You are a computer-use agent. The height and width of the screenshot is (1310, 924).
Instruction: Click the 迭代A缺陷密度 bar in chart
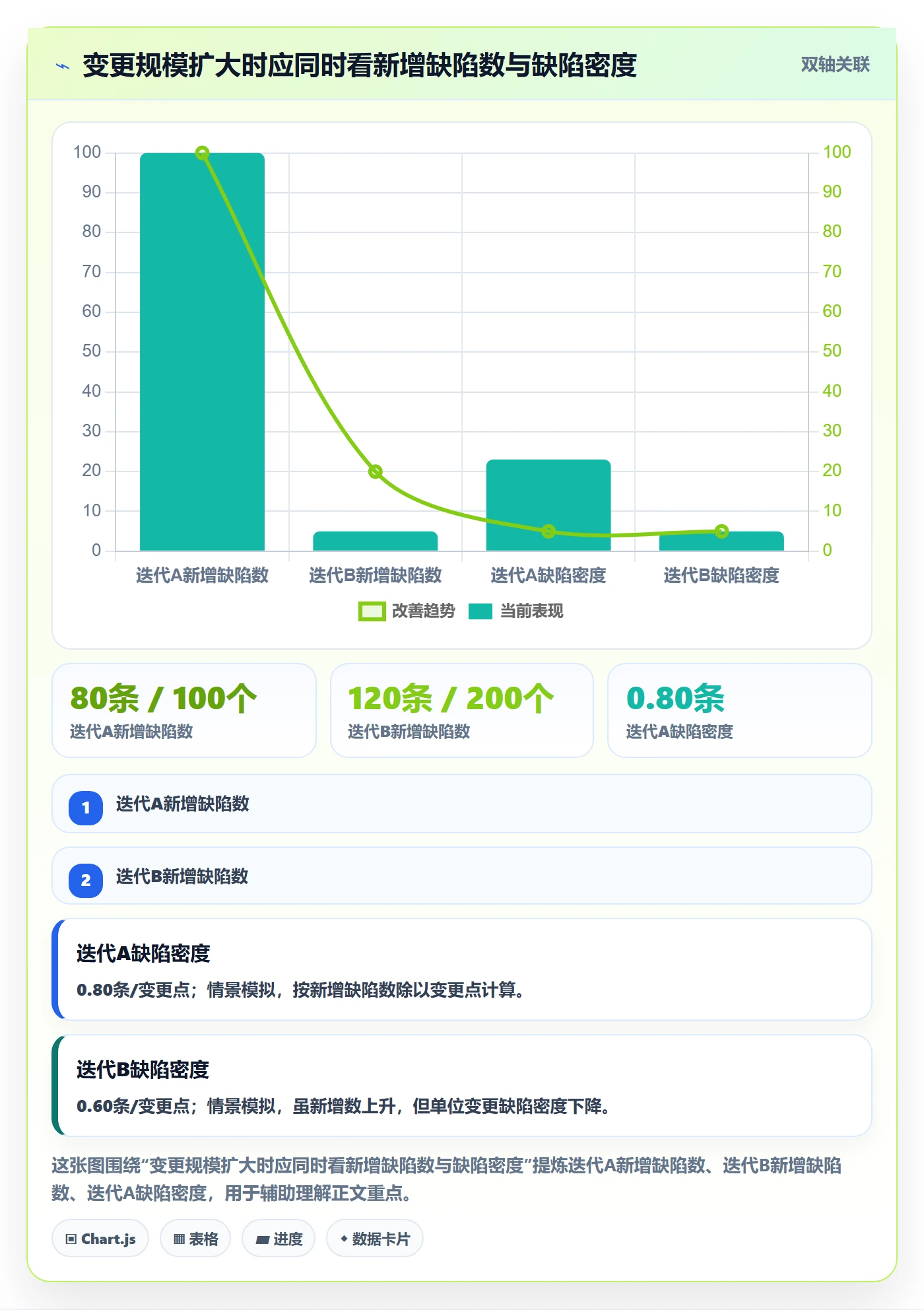point(548,505)
